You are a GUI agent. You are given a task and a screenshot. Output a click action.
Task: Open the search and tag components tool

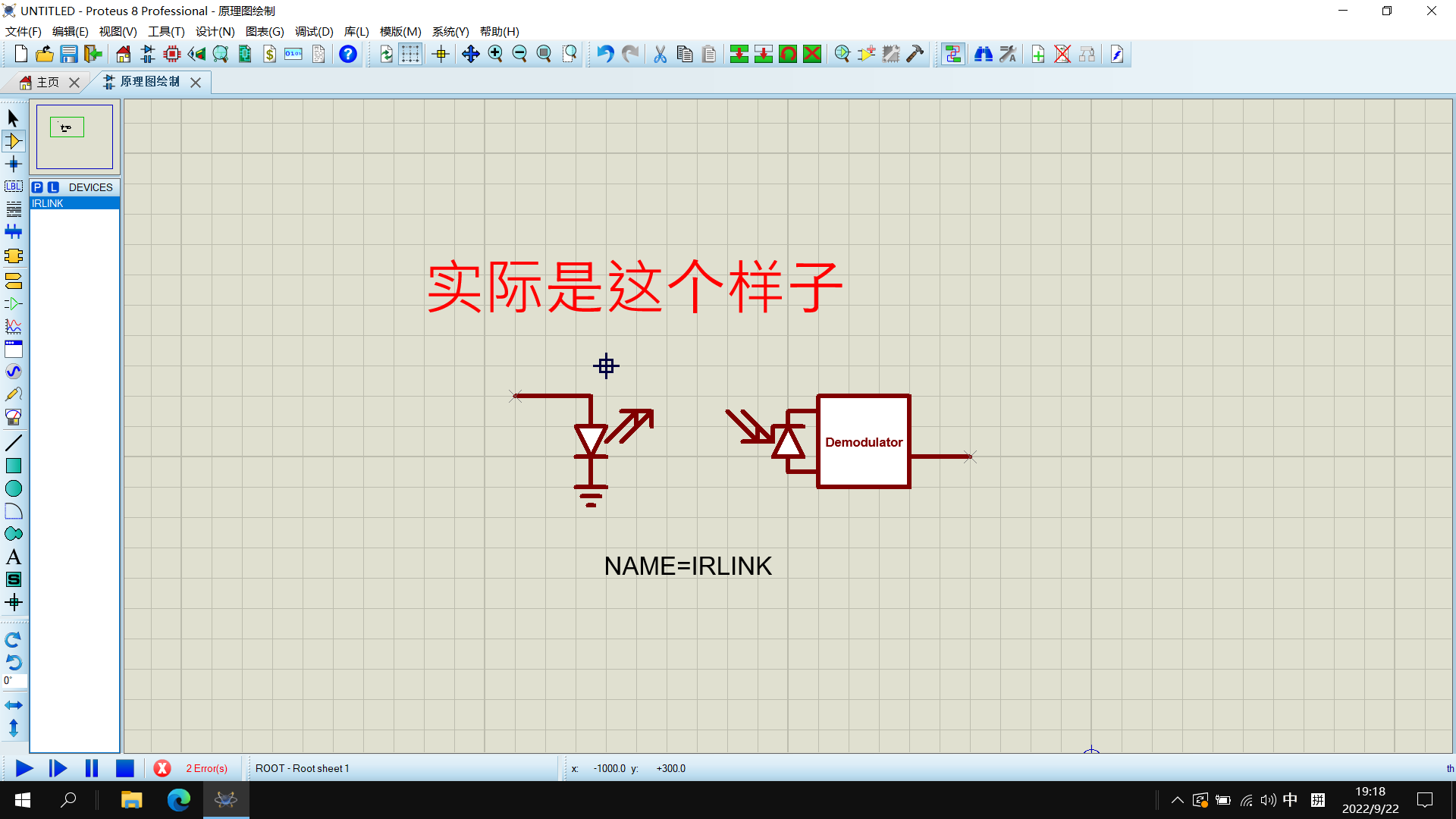point(984,54)
